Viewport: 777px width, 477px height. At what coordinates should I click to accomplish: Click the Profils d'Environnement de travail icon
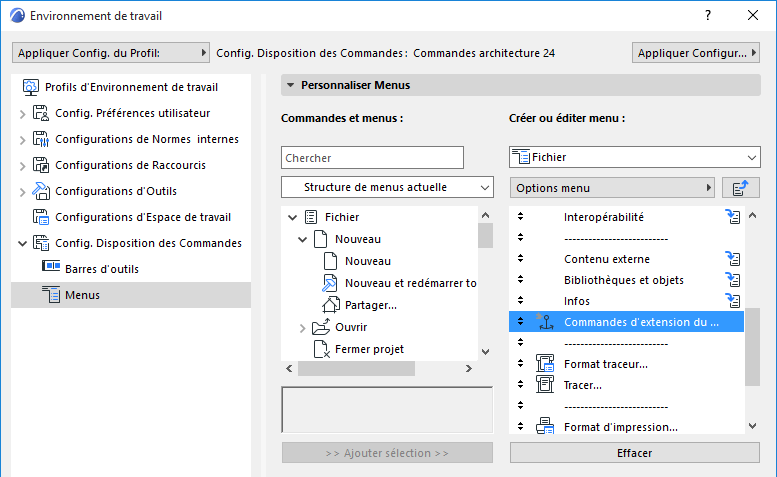tap(30, 87)
